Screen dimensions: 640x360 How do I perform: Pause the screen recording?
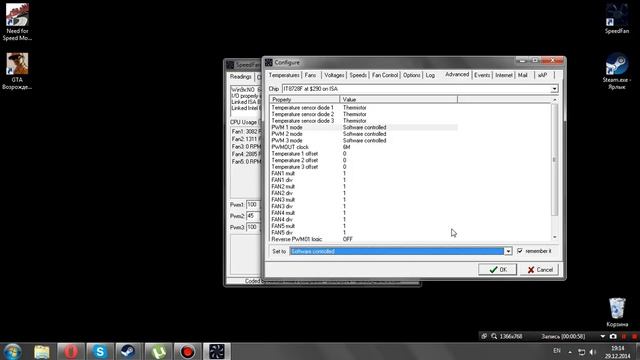pos(624,336)
